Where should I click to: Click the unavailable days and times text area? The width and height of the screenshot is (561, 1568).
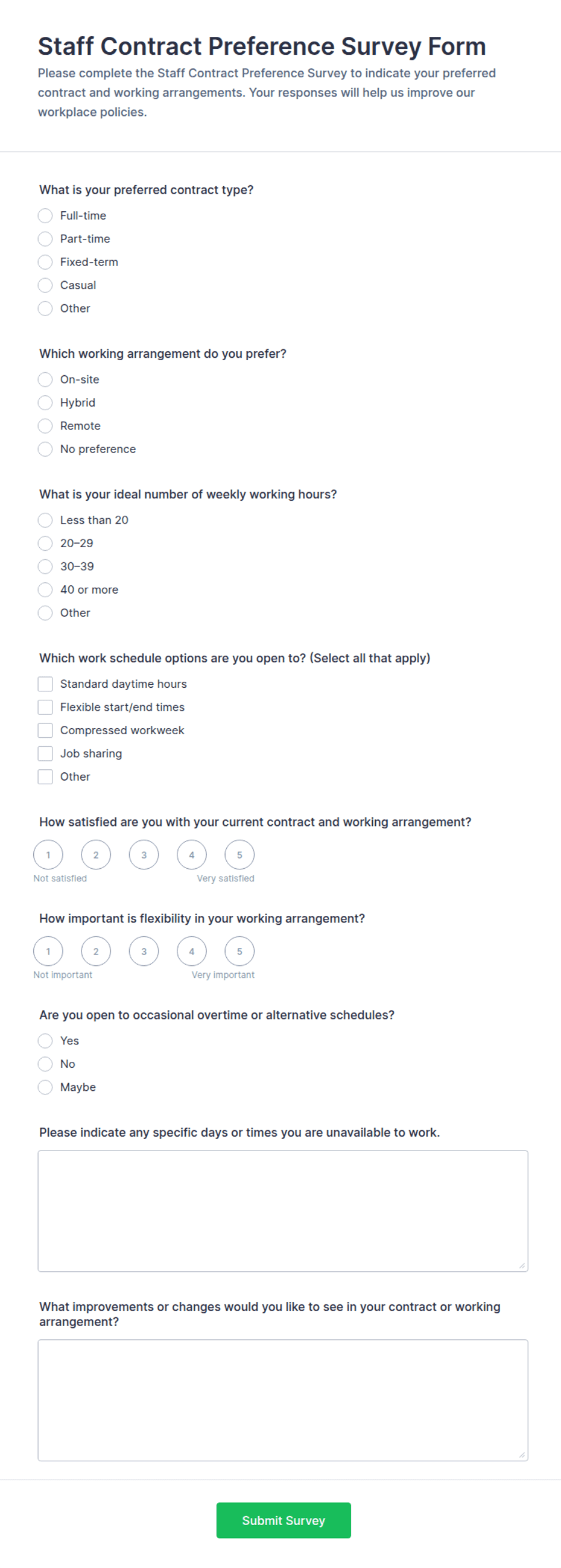(283, 1210)
